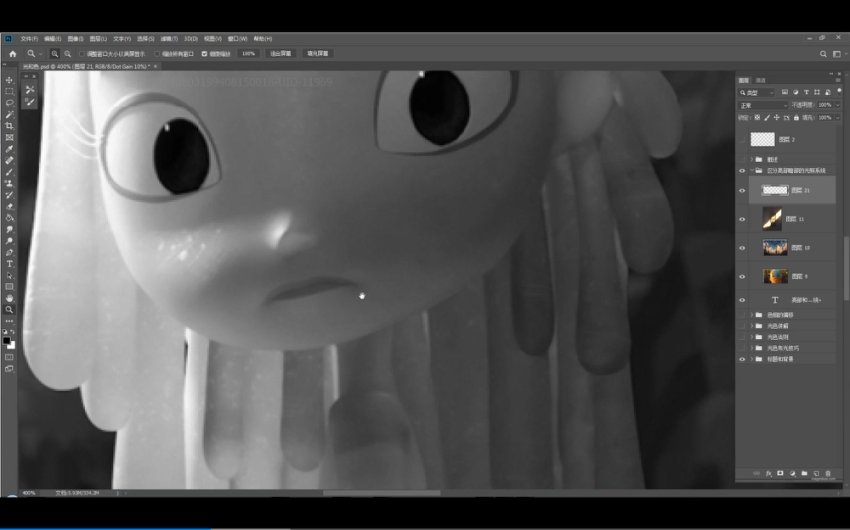Select the Eraser tool

click(9, 206)
